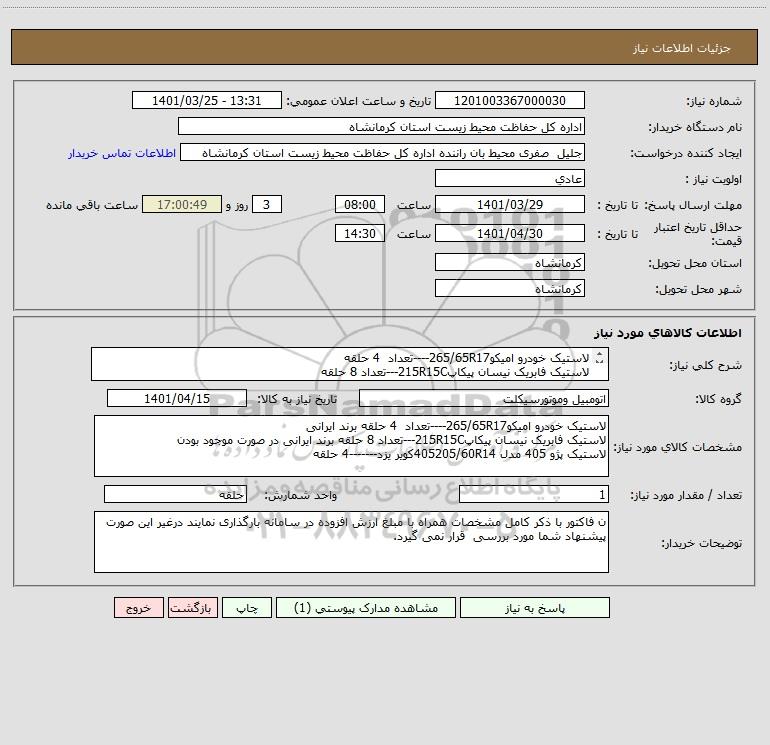Click the چاپ print button
The height and width of the screenshot is (745, 770).
pyautogui.click(x=247, y=607)
